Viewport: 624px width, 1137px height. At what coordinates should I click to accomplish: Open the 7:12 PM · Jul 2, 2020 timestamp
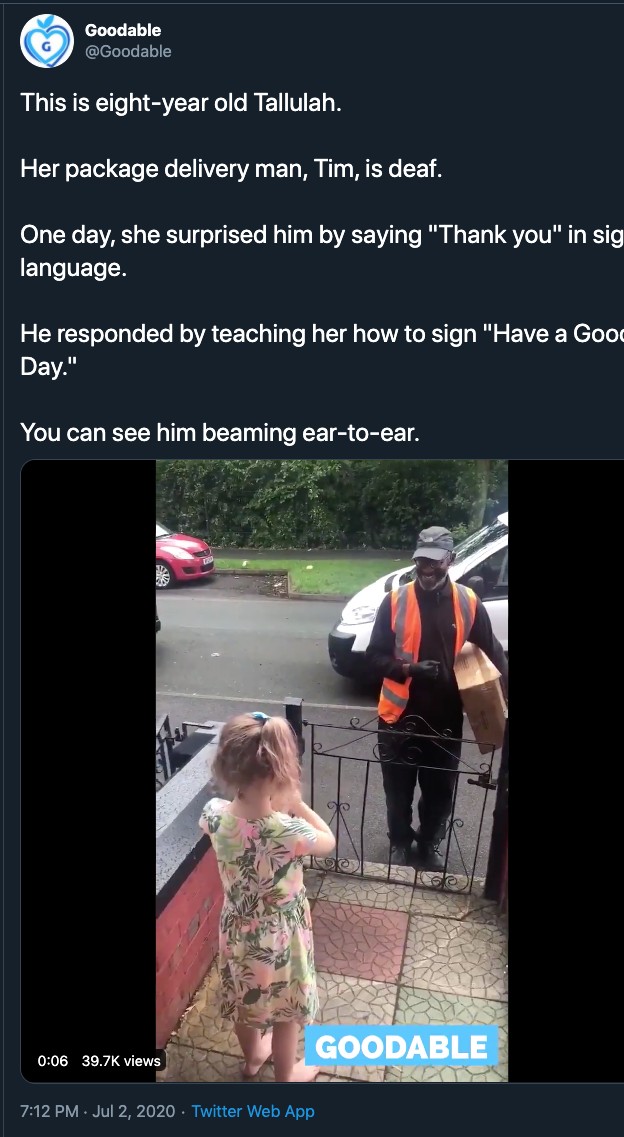pos(98,1111)
